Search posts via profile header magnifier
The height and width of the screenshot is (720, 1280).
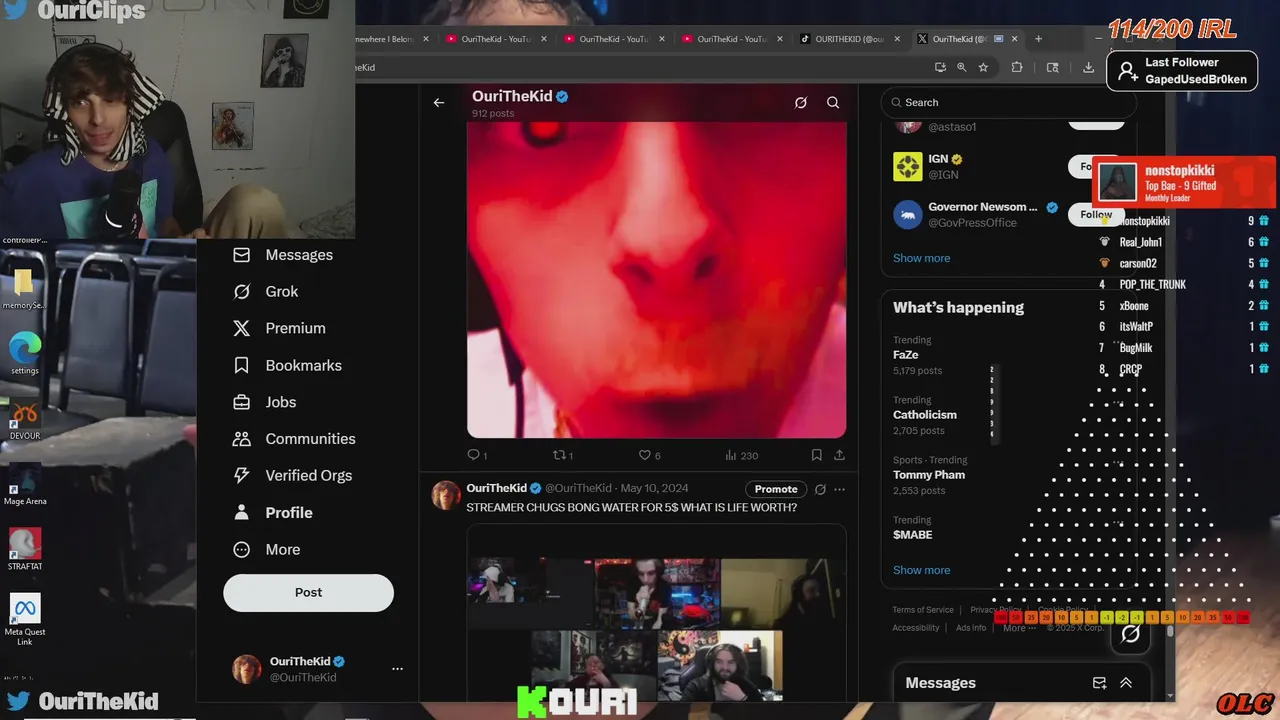click(833, 102)
